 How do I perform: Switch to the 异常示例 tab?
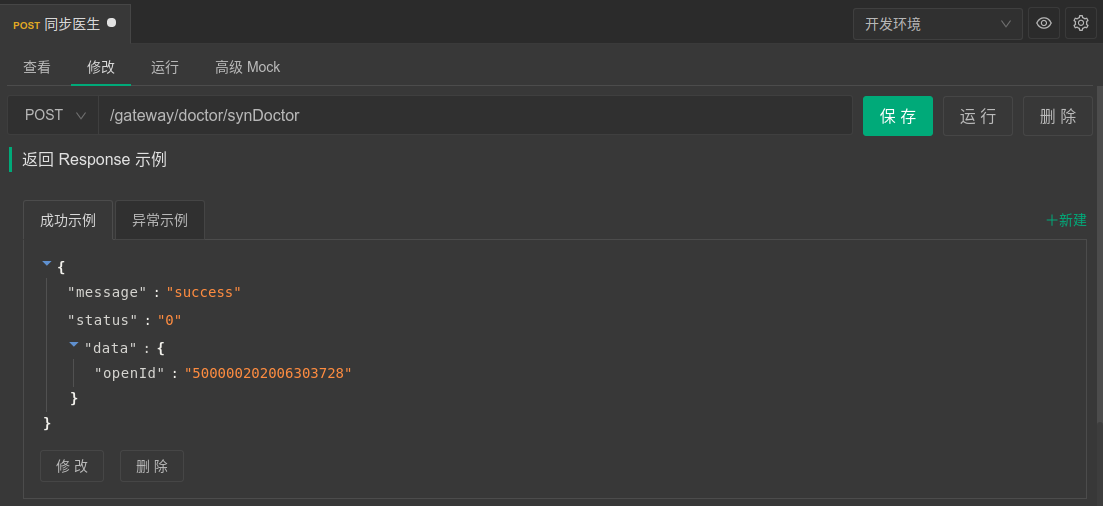[160, 220]
